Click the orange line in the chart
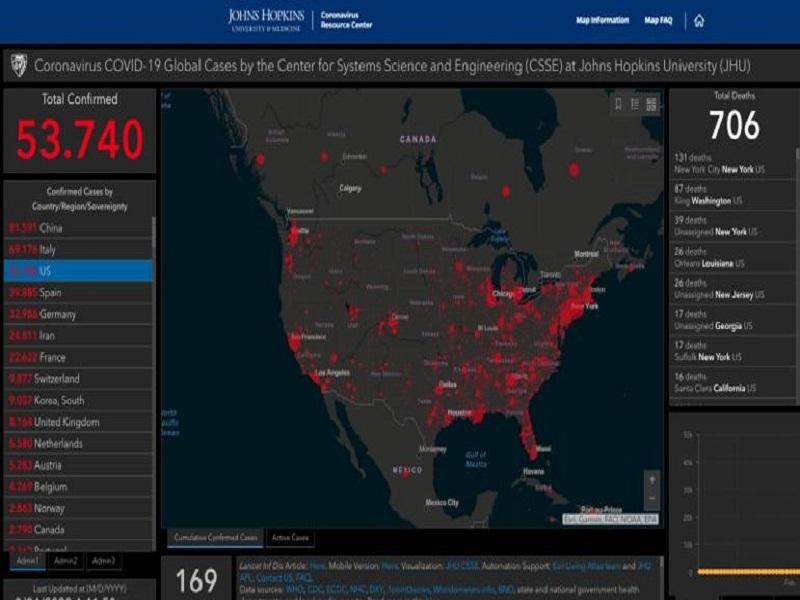The image size is (800, 600). pos(748,572)
